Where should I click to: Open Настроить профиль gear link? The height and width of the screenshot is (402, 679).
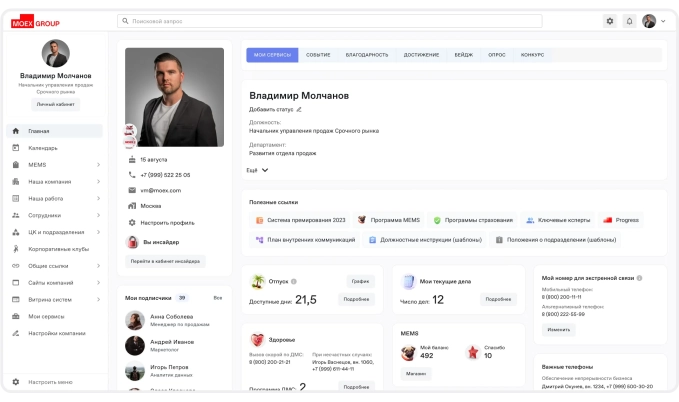(162, 223)
